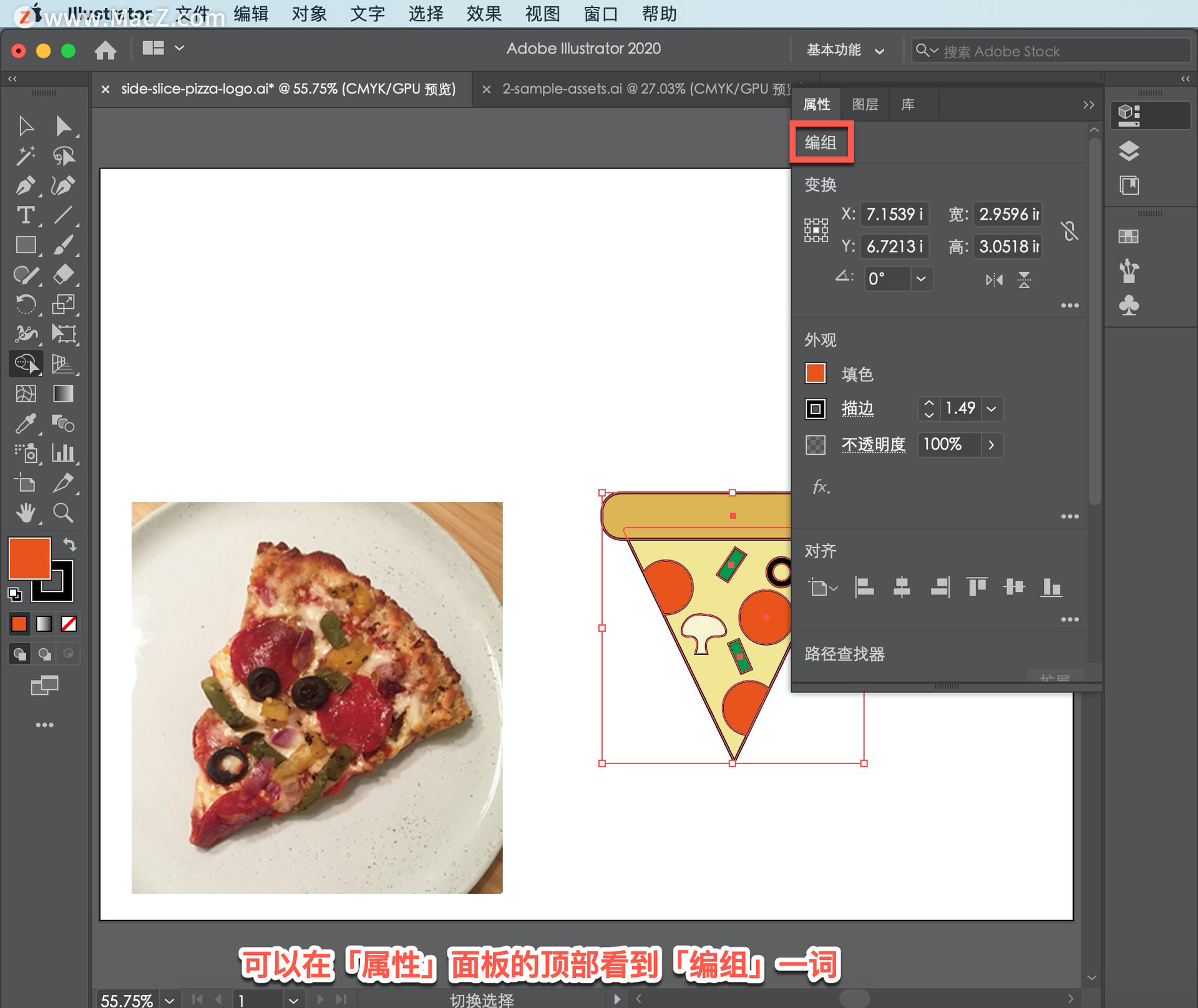Viewport: 1198px width, 1008px height.
Task: Pick the Eyedropper tool
Action: click(x=26, y=424)
